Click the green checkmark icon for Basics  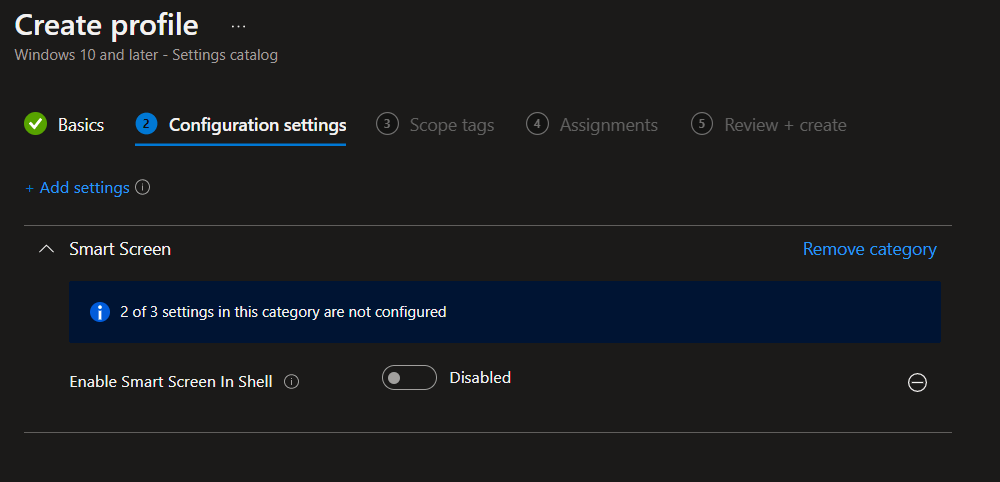click(x=36, y=124)
